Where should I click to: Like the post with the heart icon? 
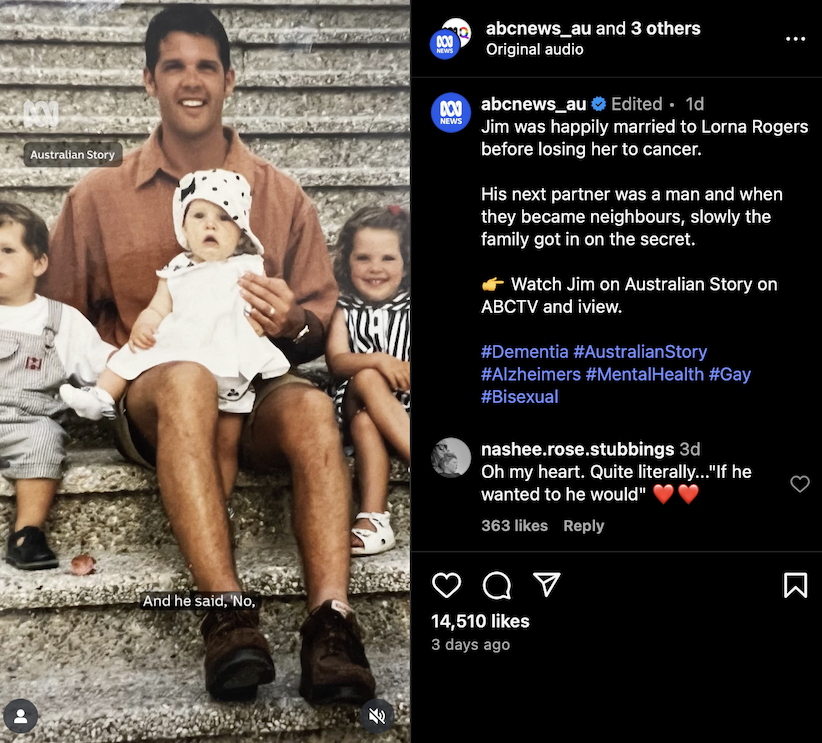click(x=446, y=585)
